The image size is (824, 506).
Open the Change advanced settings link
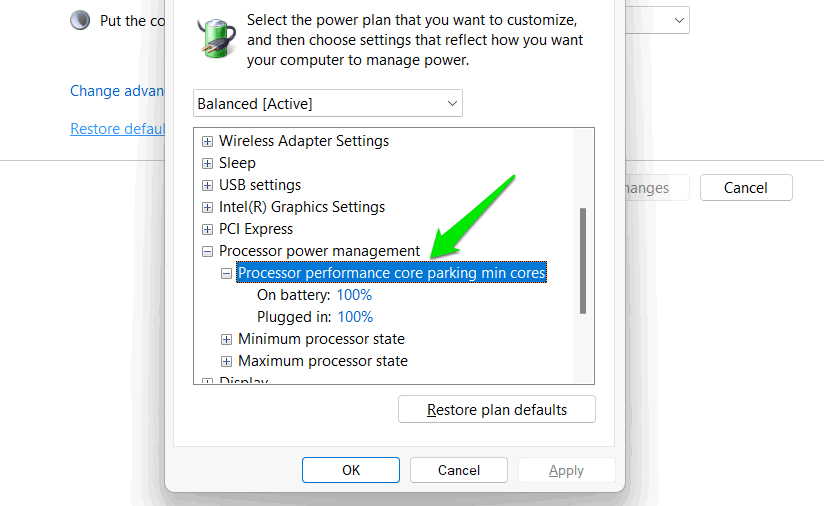tap(116, 91)
